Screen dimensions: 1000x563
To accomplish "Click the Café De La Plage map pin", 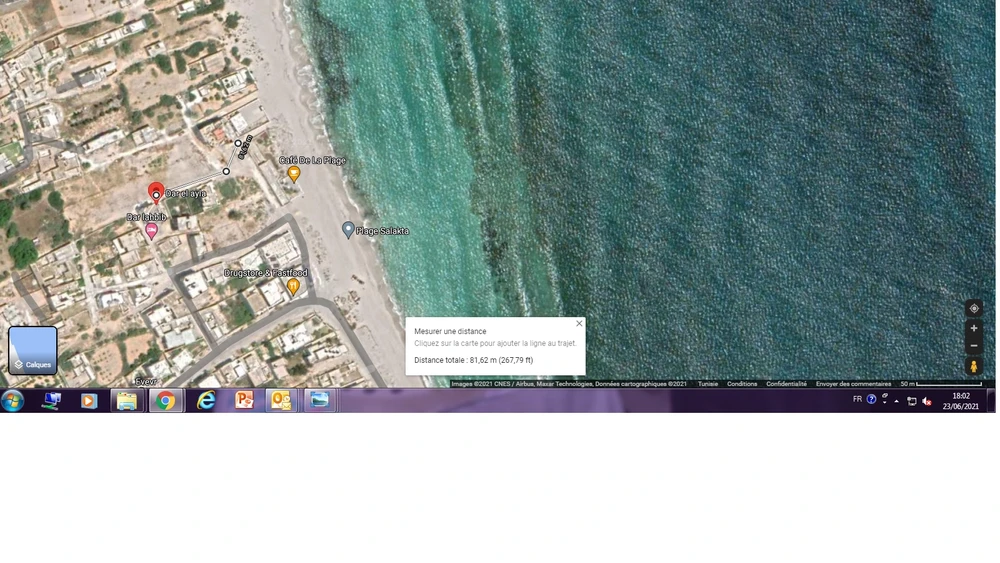I will click(294, 174).
